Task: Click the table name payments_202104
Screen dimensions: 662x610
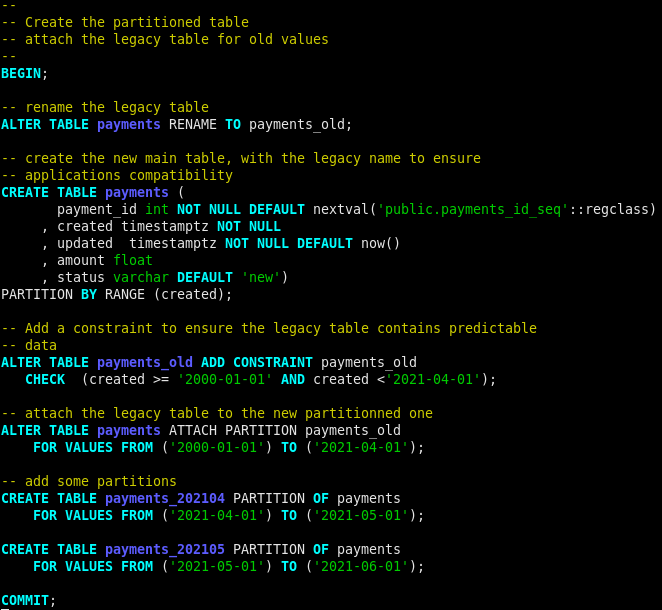Action: [165, 499]
